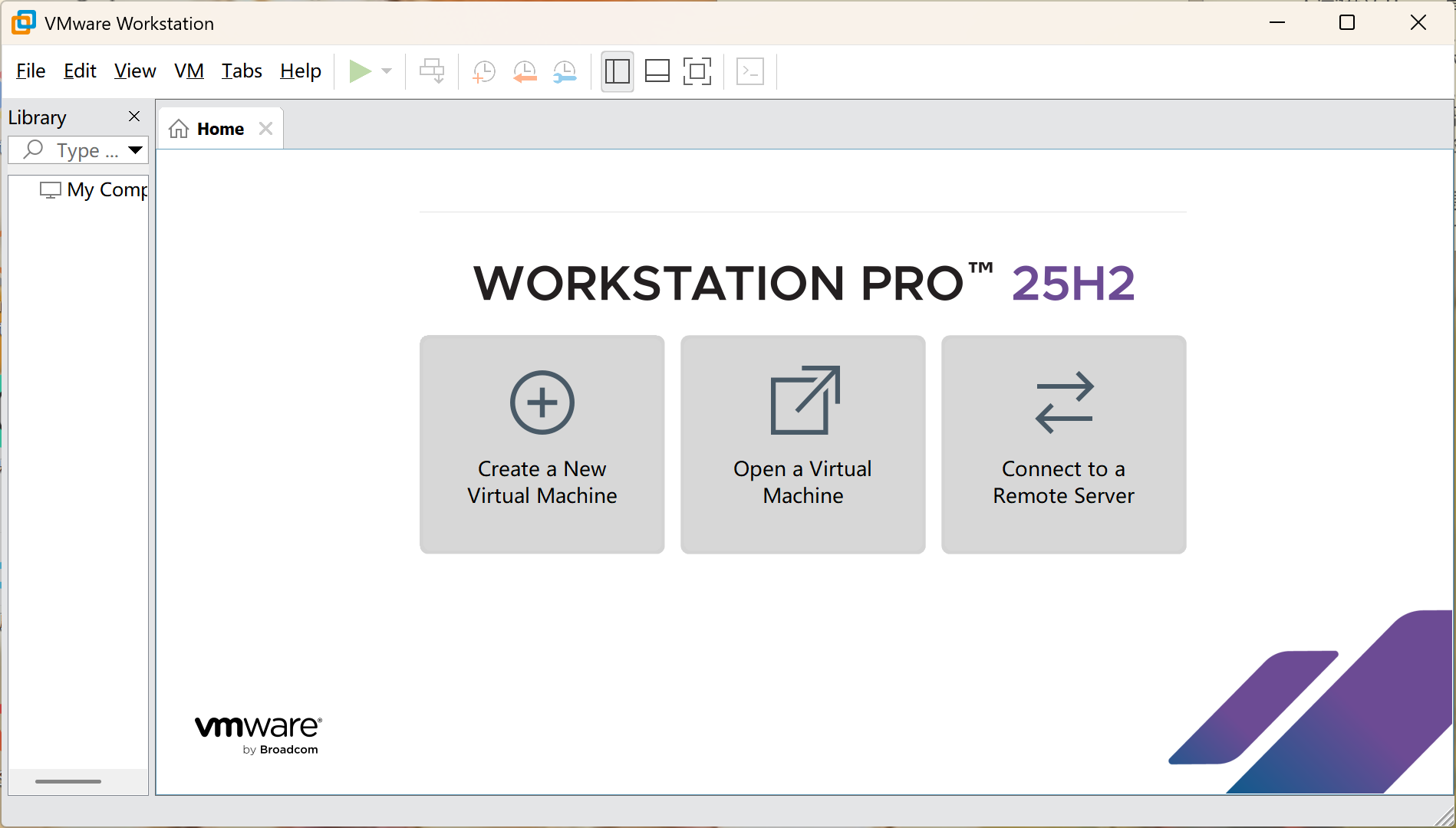The height and width of the screenshot is (828, 1456).
Task: Select My Computer in the Library tree
Action: pos(94,189)
